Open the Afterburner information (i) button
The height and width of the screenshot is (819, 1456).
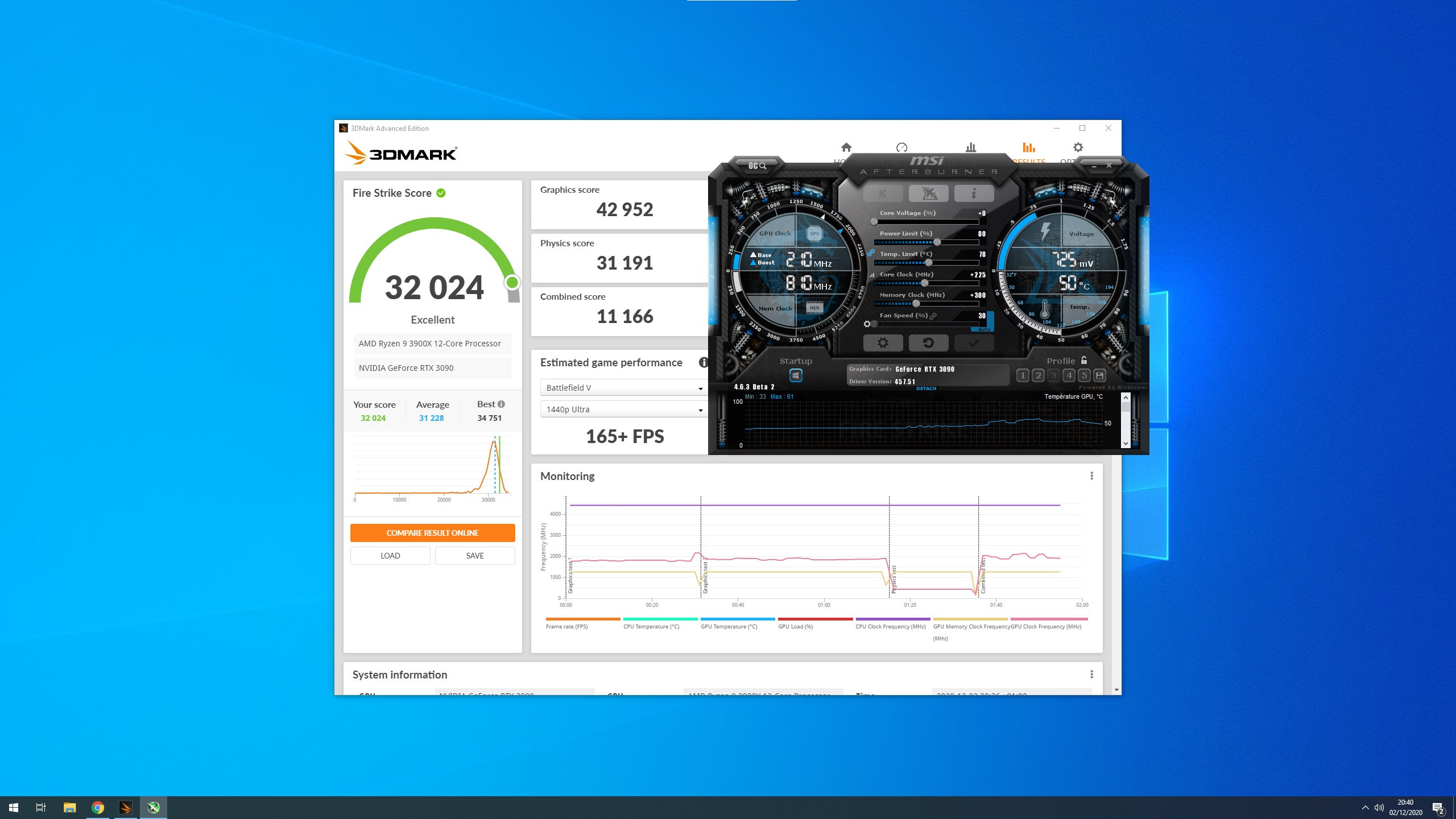[974, 193]
